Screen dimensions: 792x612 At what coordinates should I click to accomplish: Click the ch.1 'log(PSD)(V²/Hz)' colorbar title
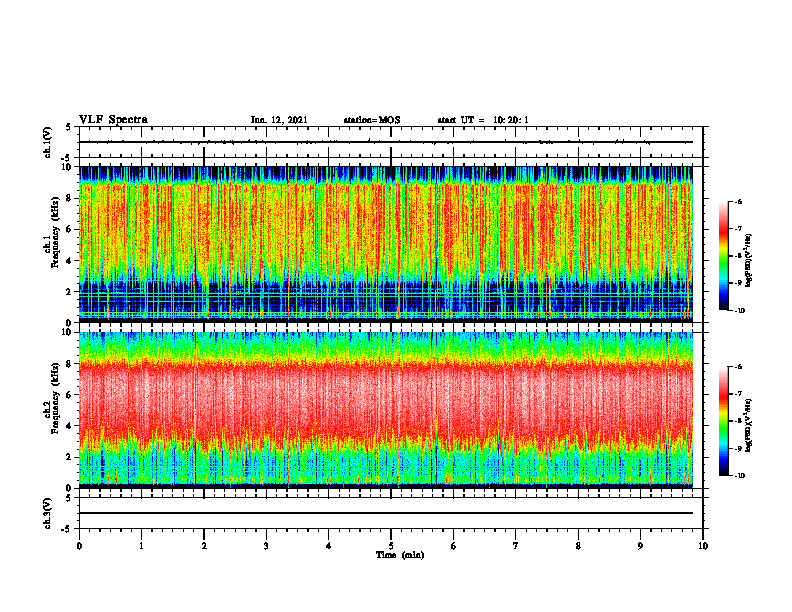tap(749, 260)
